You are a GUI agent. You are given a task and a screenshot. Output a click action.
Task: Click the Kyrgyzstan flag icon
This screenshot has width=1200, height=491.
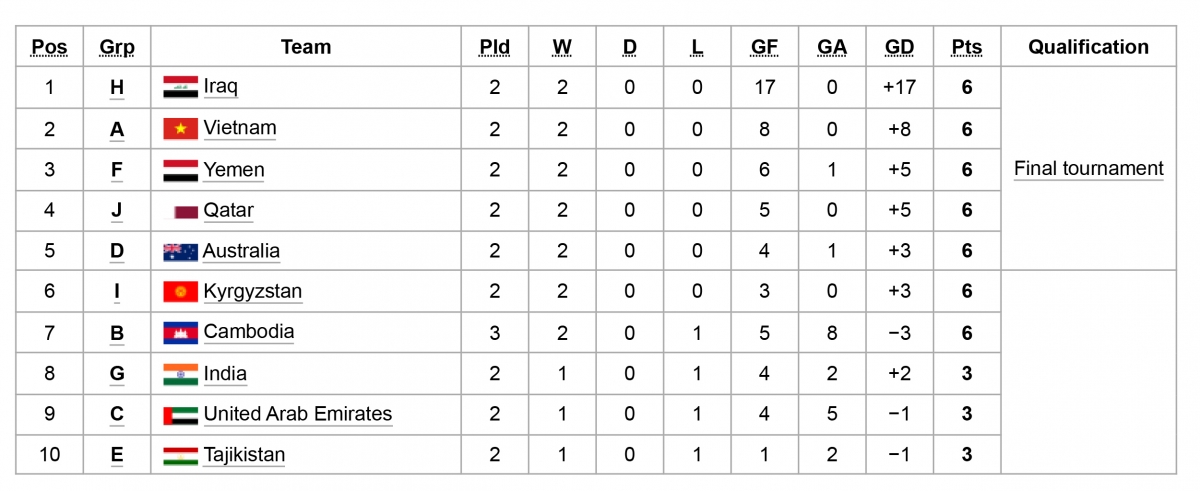click(181, 292)
